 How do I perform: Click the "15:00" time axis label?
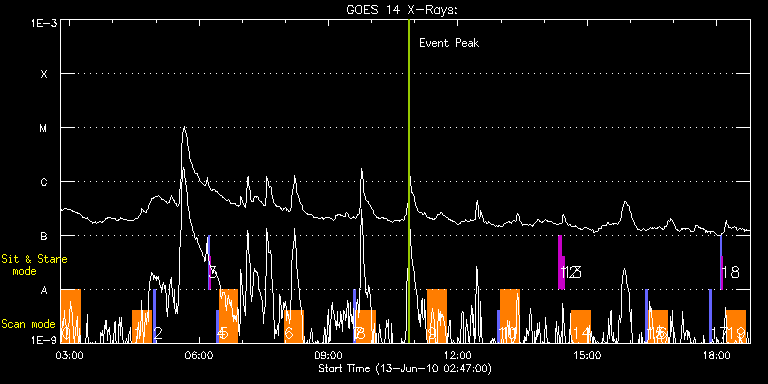(588, 355)
